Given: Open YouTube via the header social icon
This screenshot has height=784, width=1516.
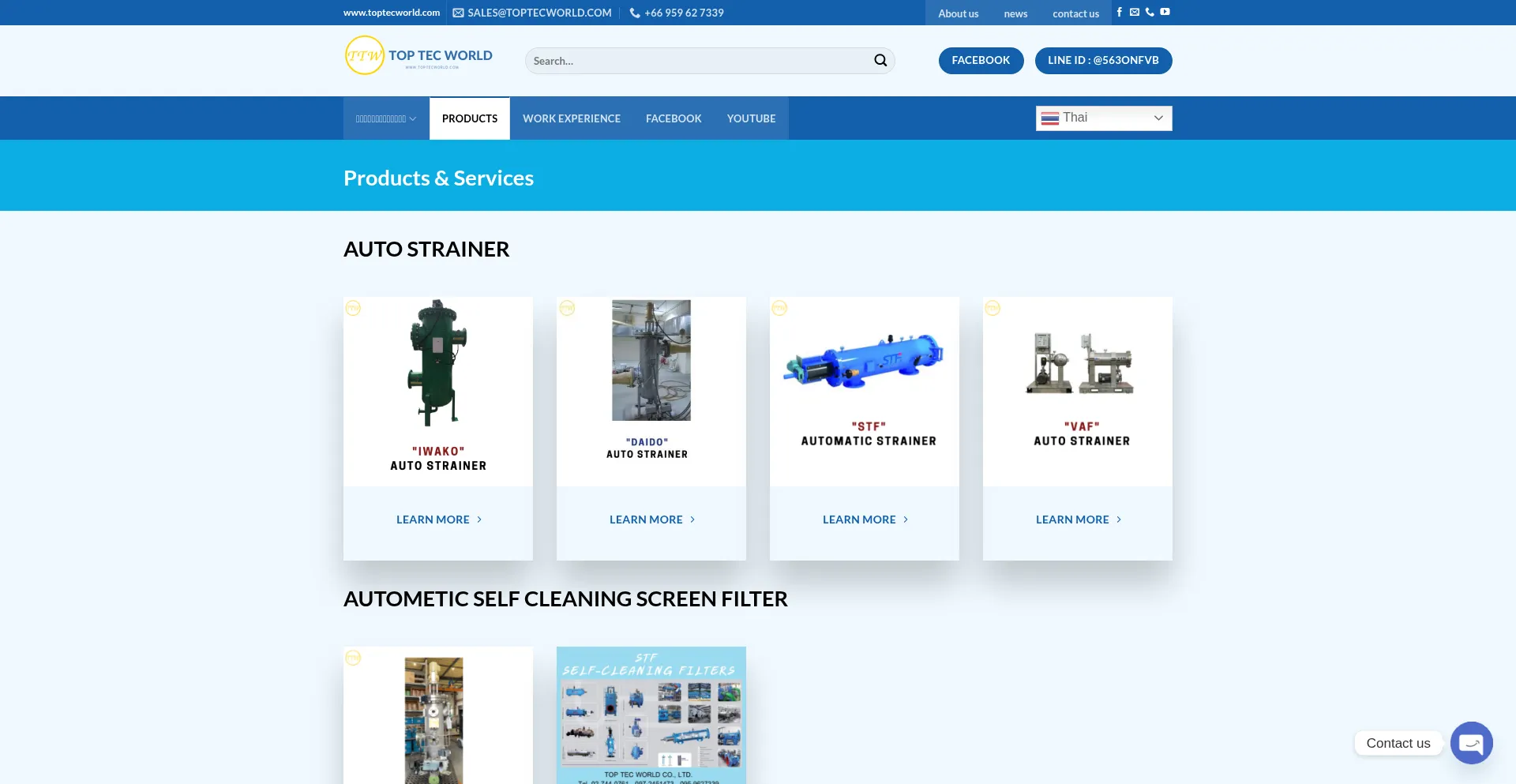Looking at the screenshot, I should [x=1165, y=12].
